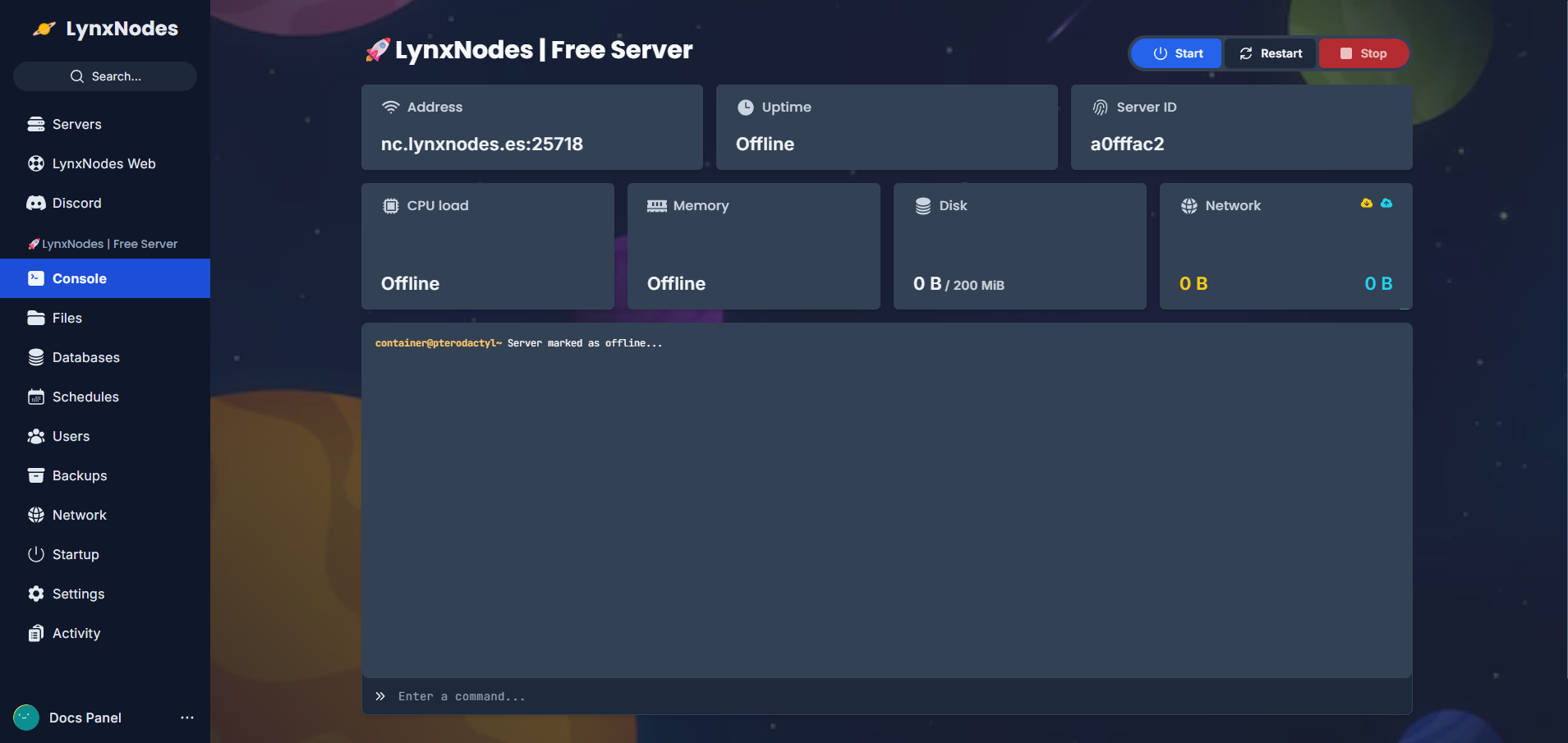Start the server

[x=1177, y=53]
